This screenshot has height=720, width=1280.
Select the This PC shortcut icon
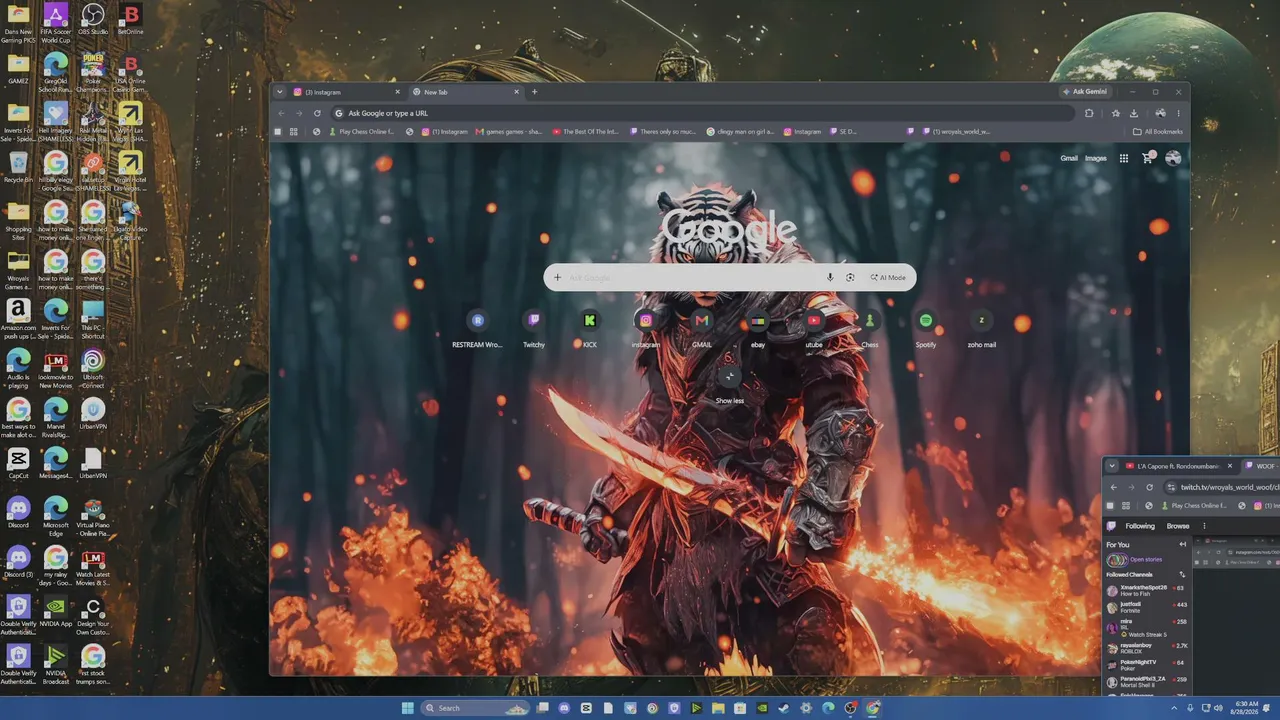(93, 319)
